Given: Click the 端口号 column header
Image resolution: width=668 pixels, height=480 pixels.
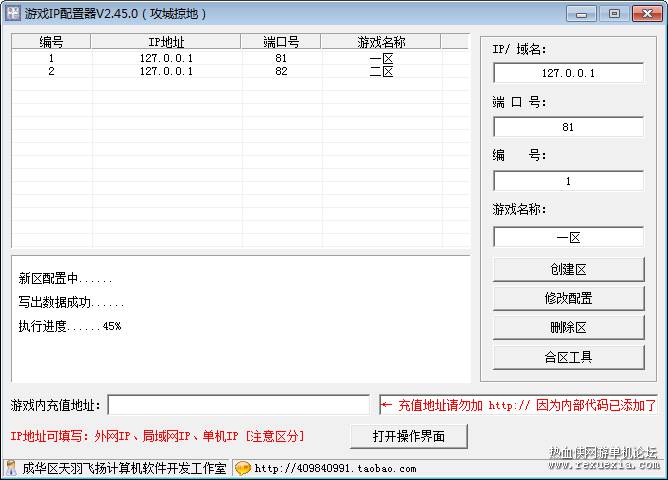Looking at the screenshot, I should pos(281,42).
